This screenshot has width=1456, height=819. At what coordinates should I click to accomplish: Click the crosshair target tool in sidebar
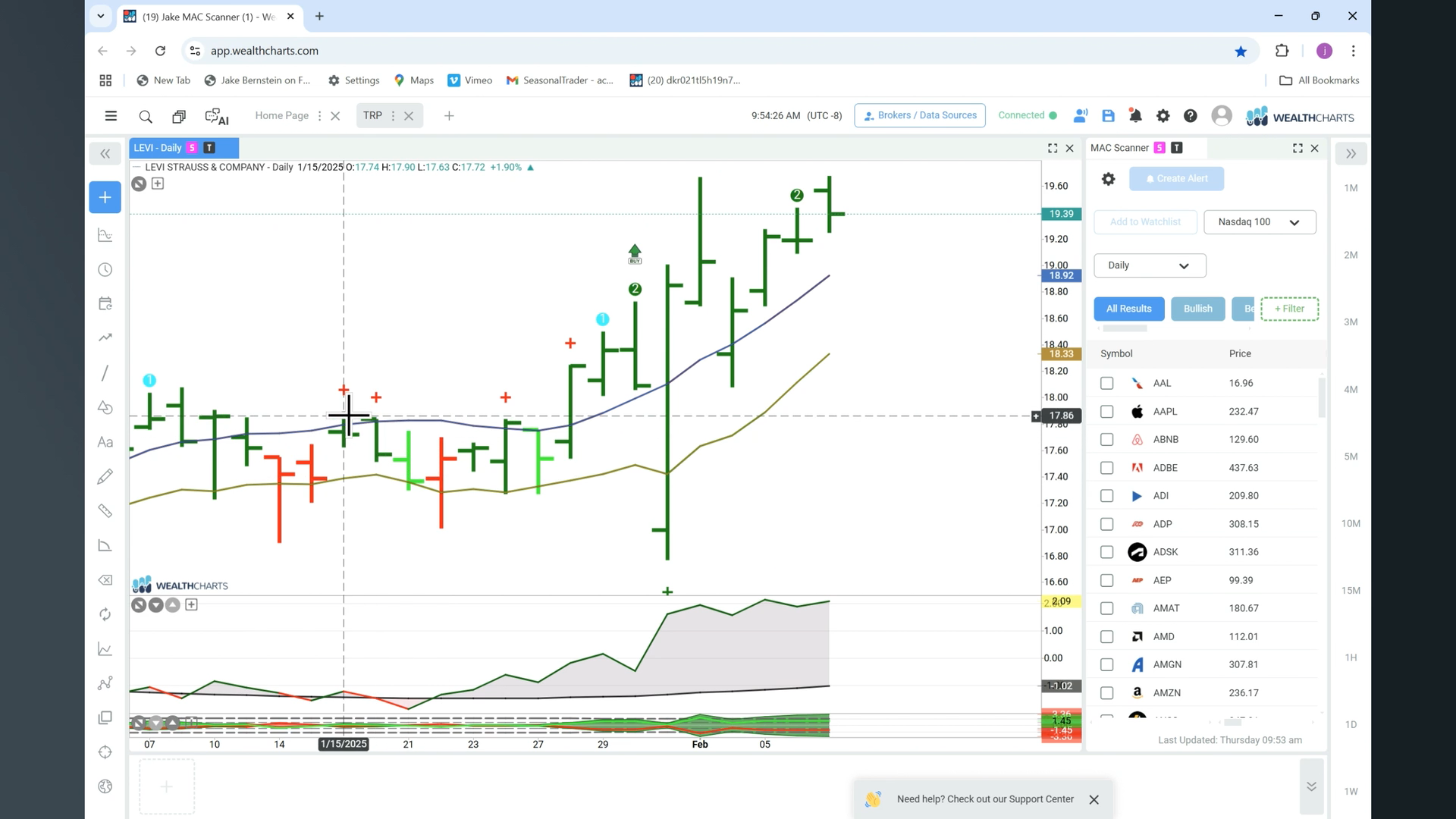pos(105,752)
